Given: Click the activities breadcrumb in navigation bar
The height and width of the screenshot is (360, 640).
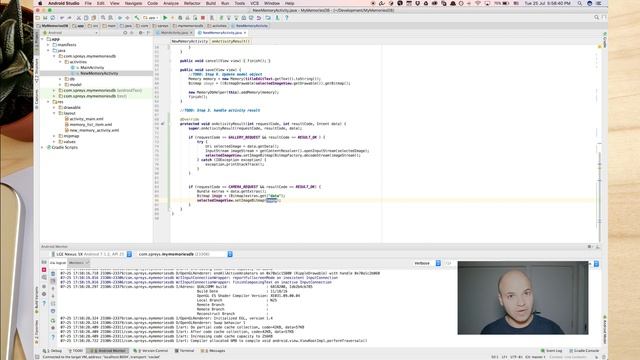Looking at the screenshot, I should 216,26.
